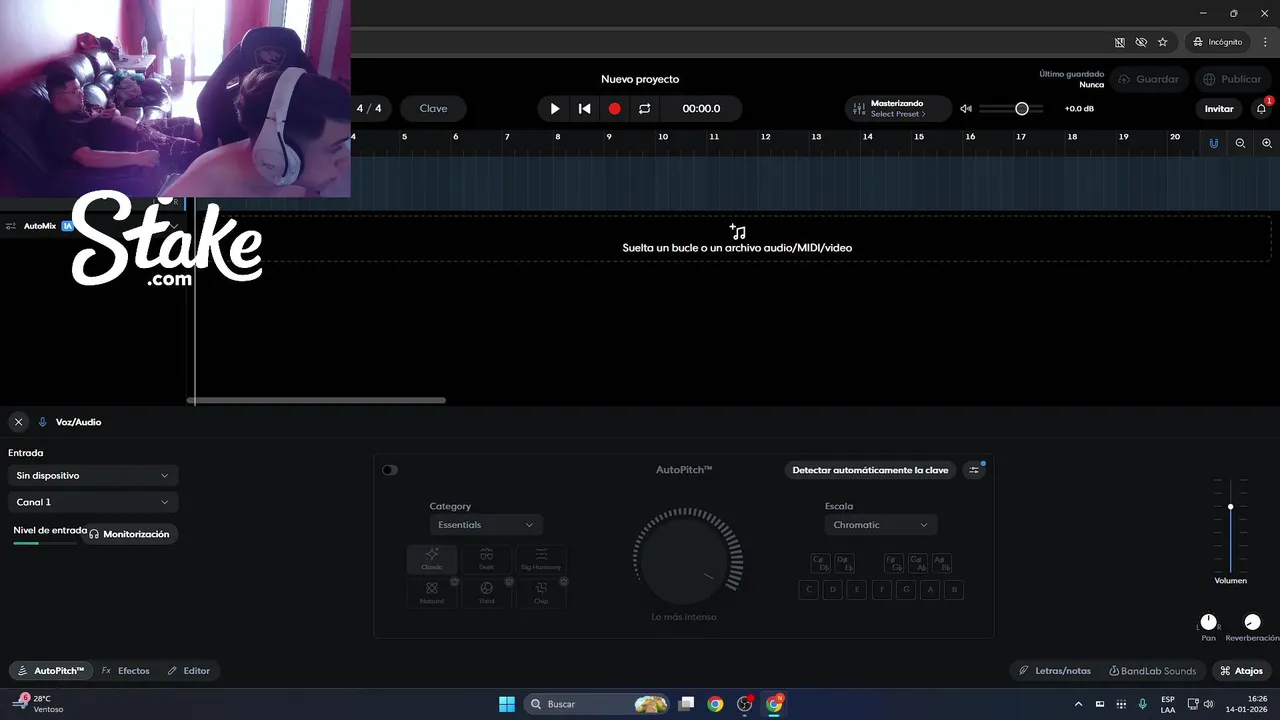
Task: Close the Voz/Audio panel
Action: point(18,422)
